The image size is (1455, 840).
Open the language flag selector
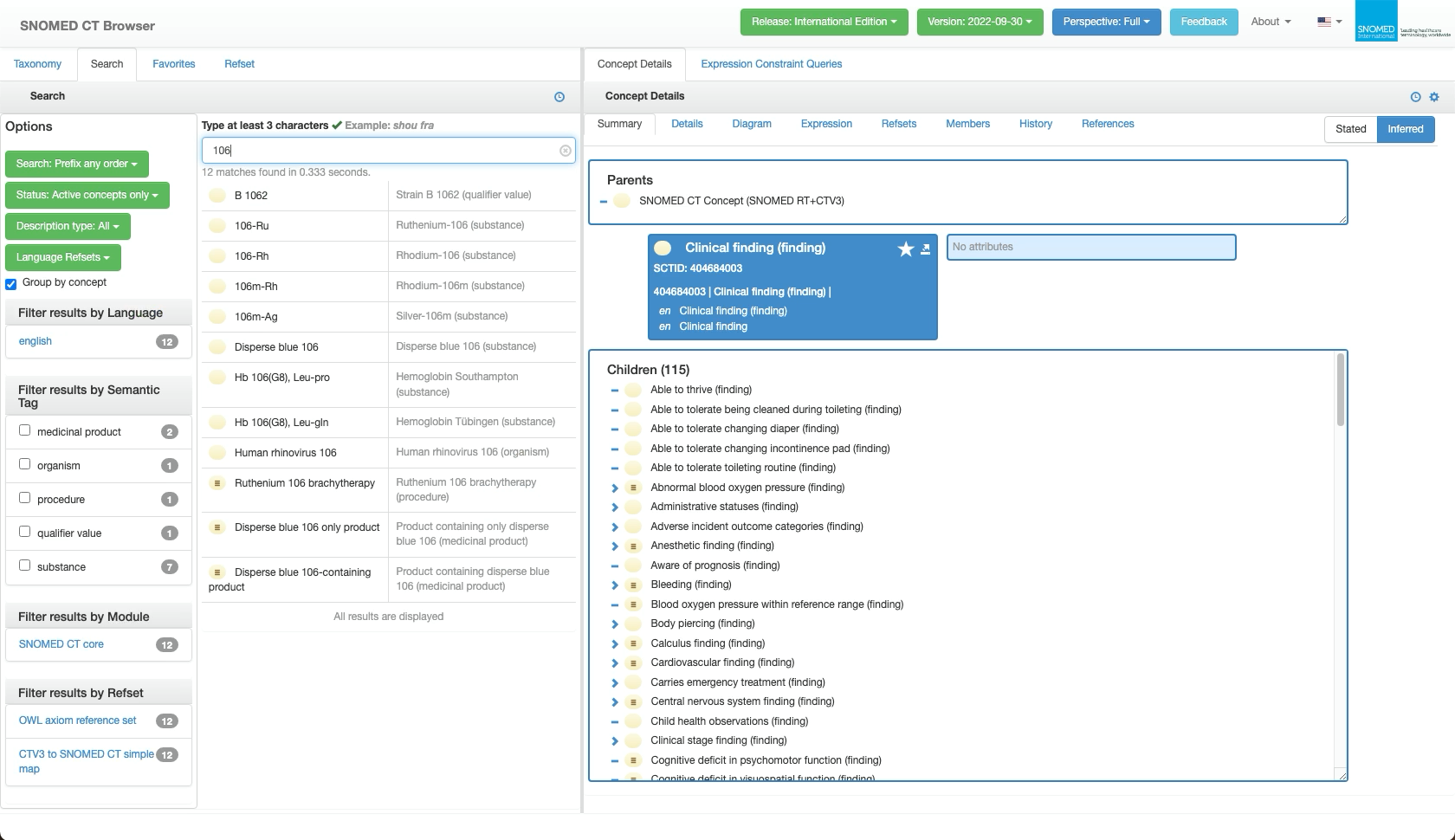(x=1329, y=22)
